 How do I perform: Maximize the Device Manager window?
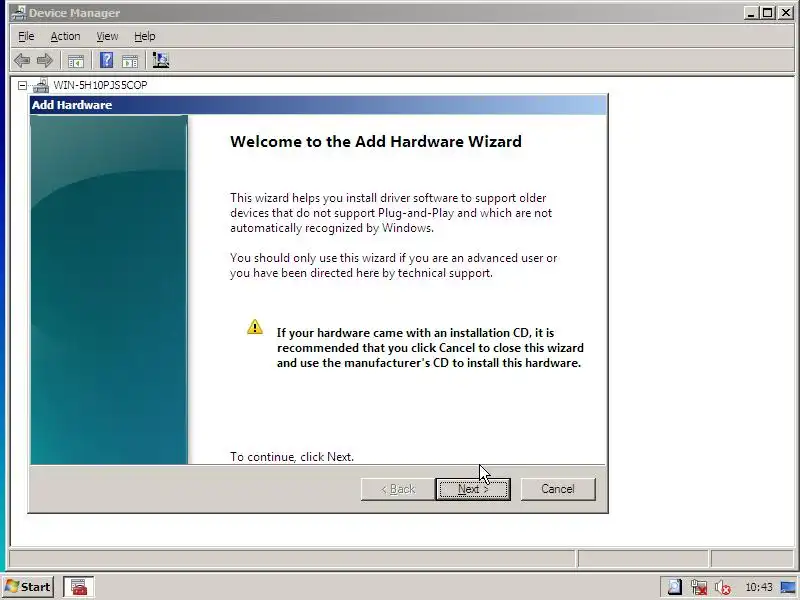pos(767,13)
